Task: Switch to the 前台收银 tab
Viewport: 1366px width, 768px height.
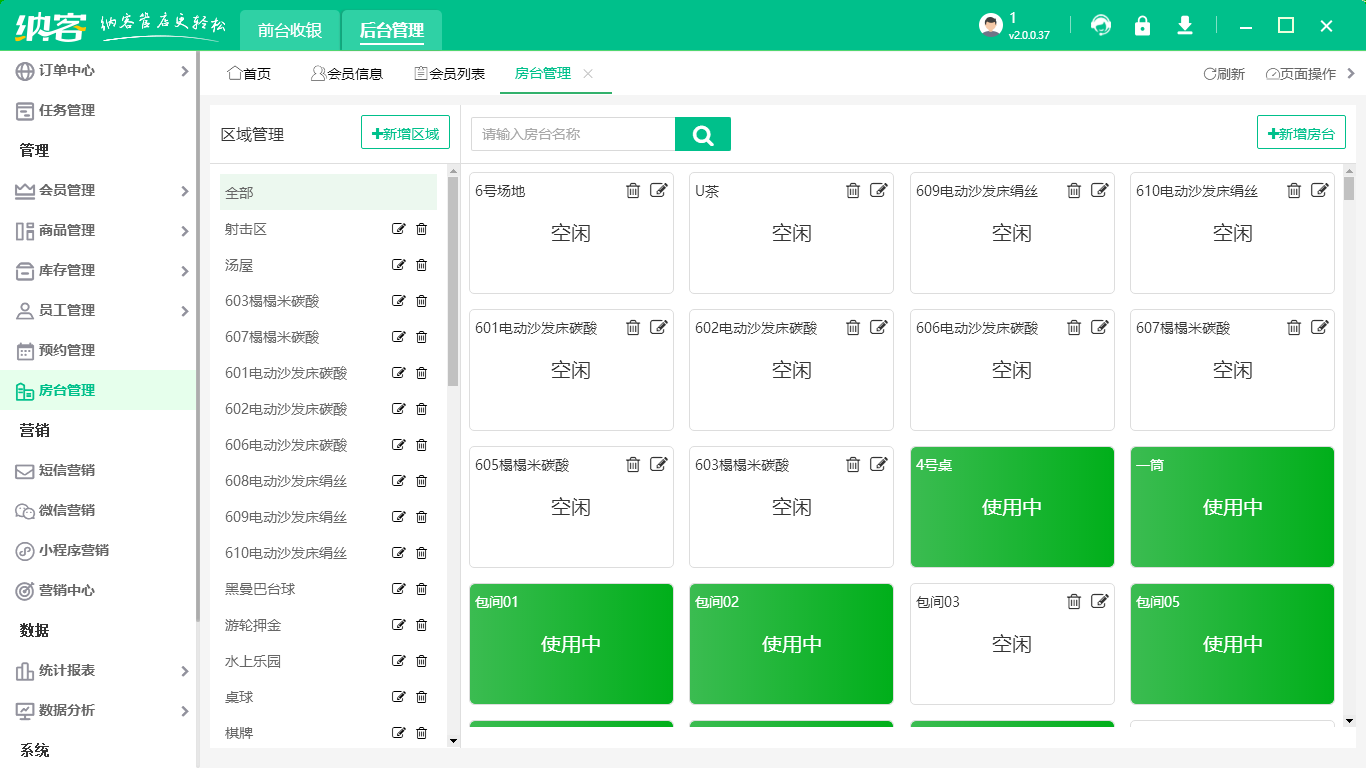Action: click(x=290, y=31)
